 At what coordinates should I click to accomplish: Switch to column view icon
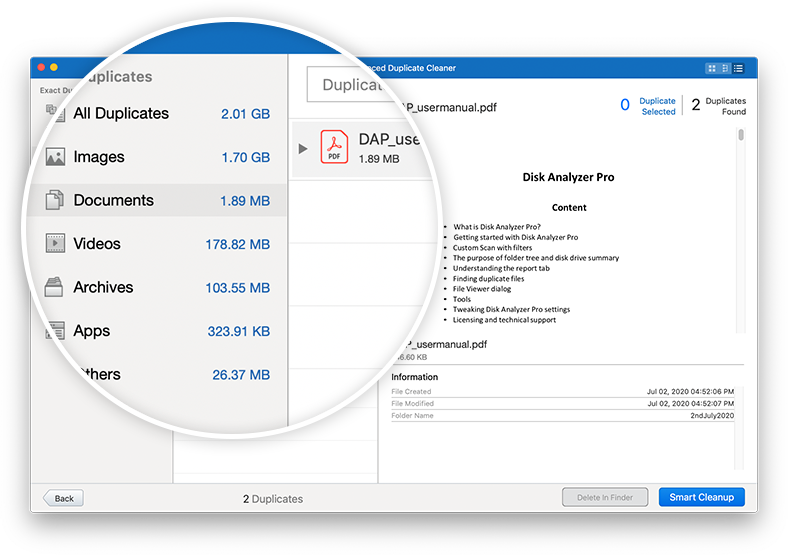click(x=725, y=68)
